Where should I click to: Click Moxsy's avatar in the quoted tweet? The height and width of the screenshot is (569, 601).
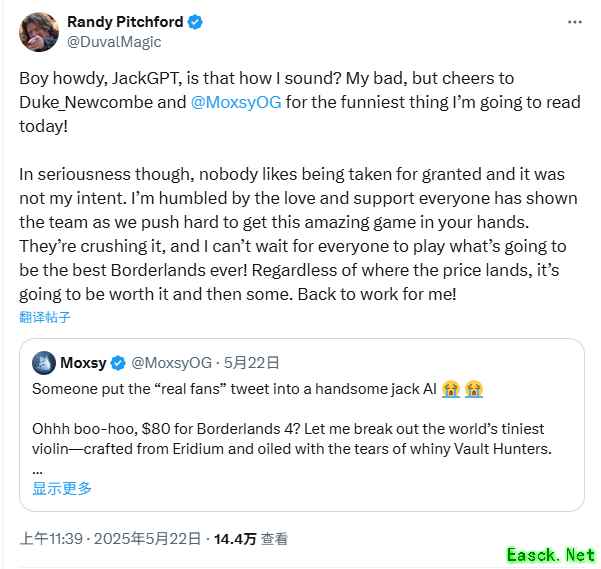point(43,362)
